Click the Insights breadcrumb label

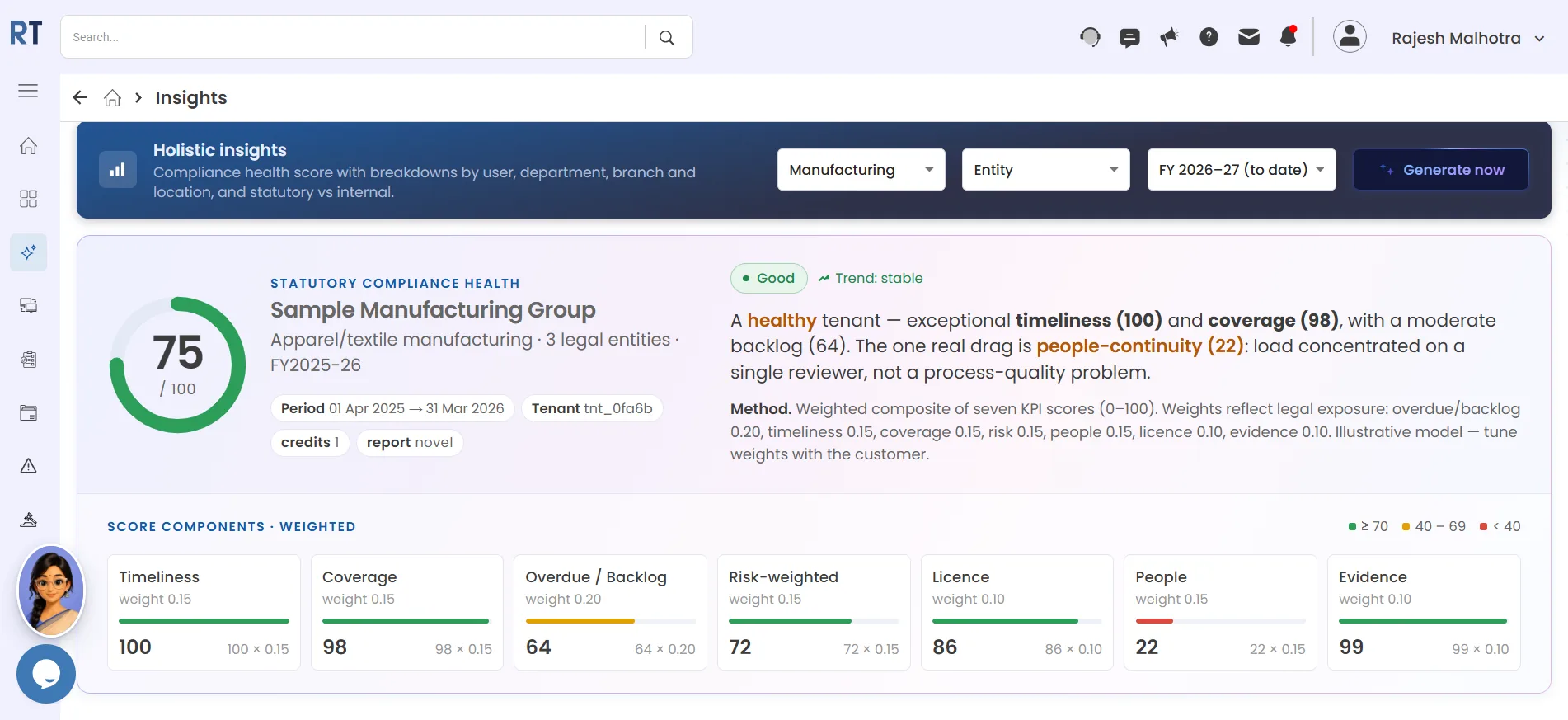click(x=190, y=98)
